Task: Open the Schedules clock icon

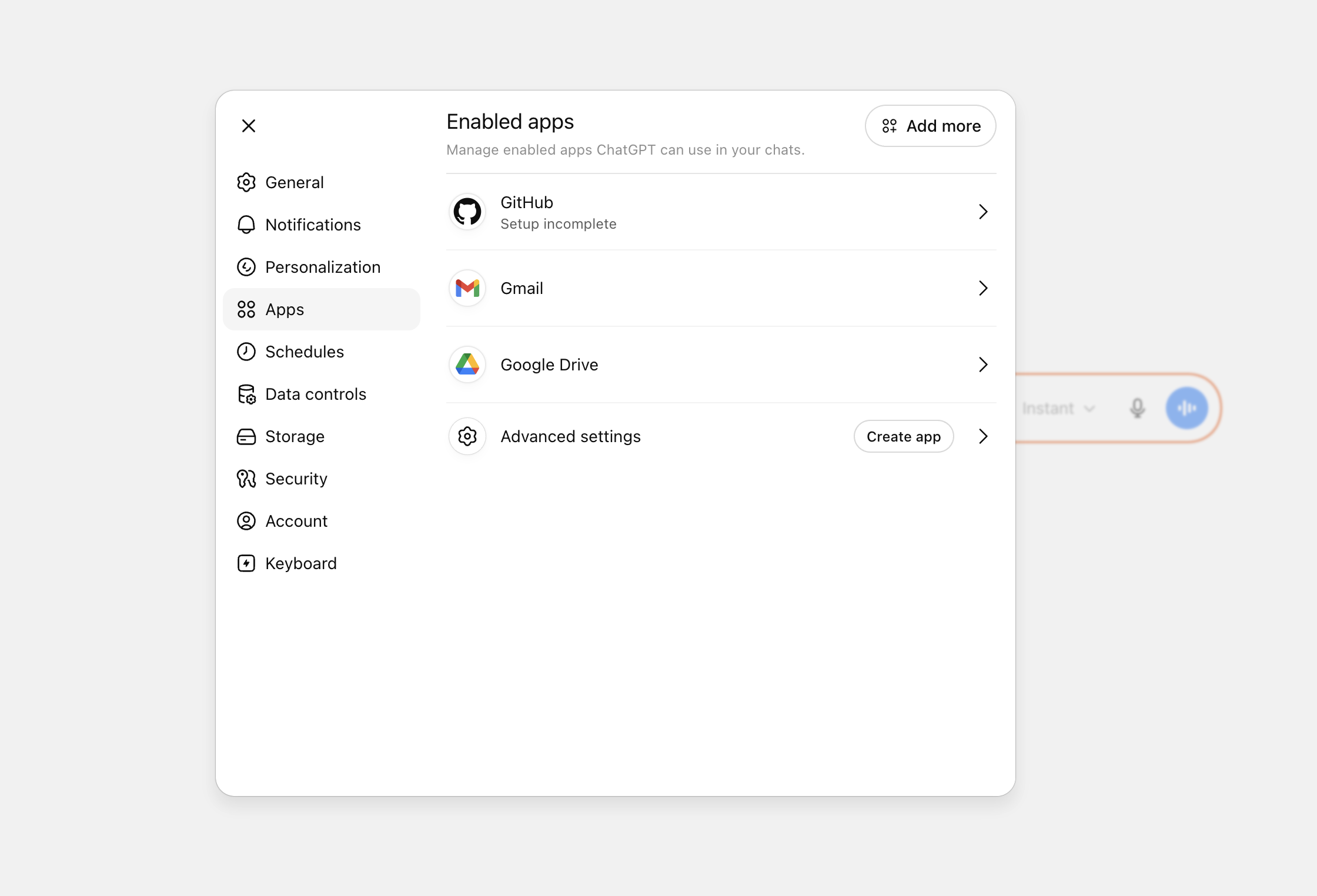Action: coord(246,352)
